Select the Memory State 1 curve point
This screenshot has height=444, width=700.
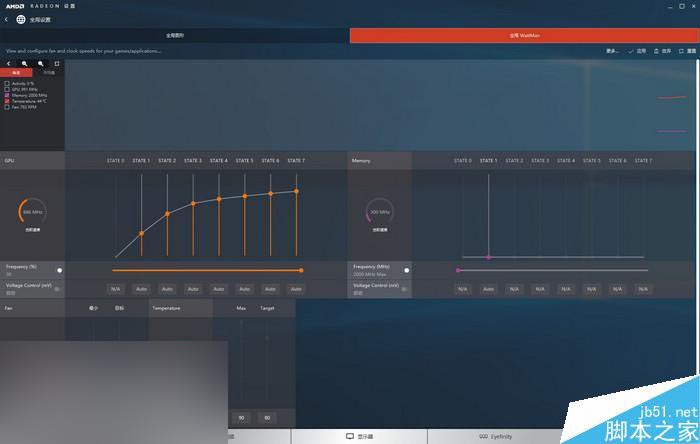(x=488, y=257)
